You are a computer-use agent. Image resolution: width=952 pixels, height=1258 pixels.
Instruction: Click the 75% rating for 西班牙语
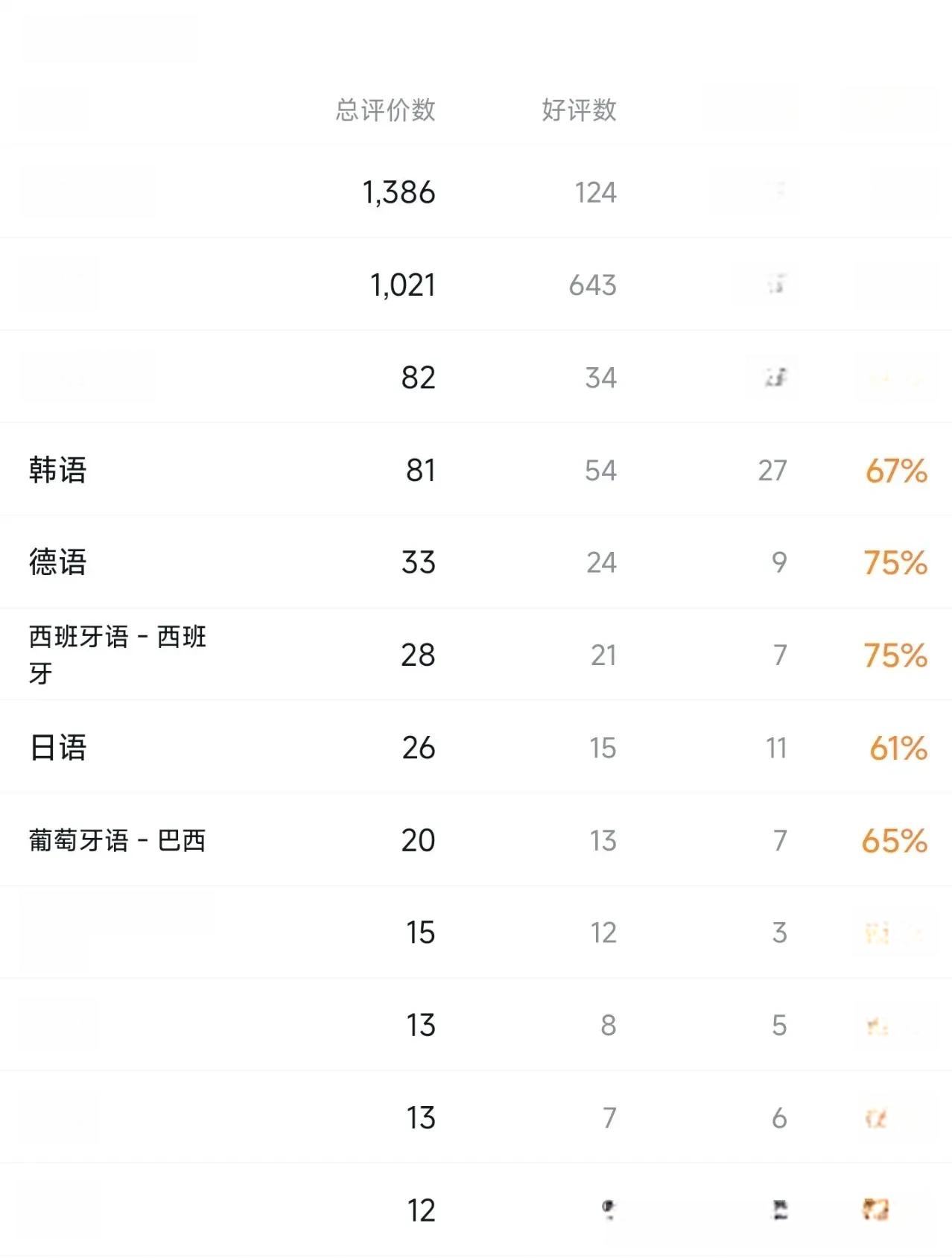[x=895, y=655]
